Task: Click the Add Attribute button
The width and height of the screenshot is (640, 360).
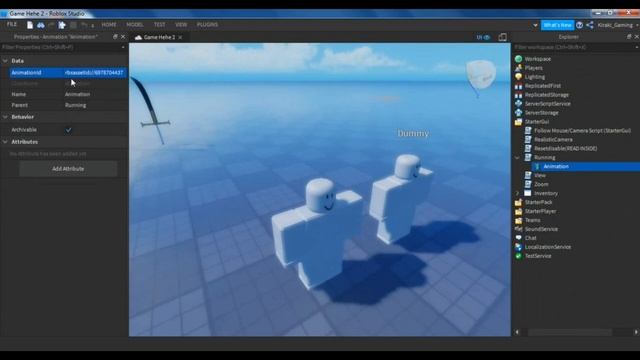Action: [x=68, y=169]
